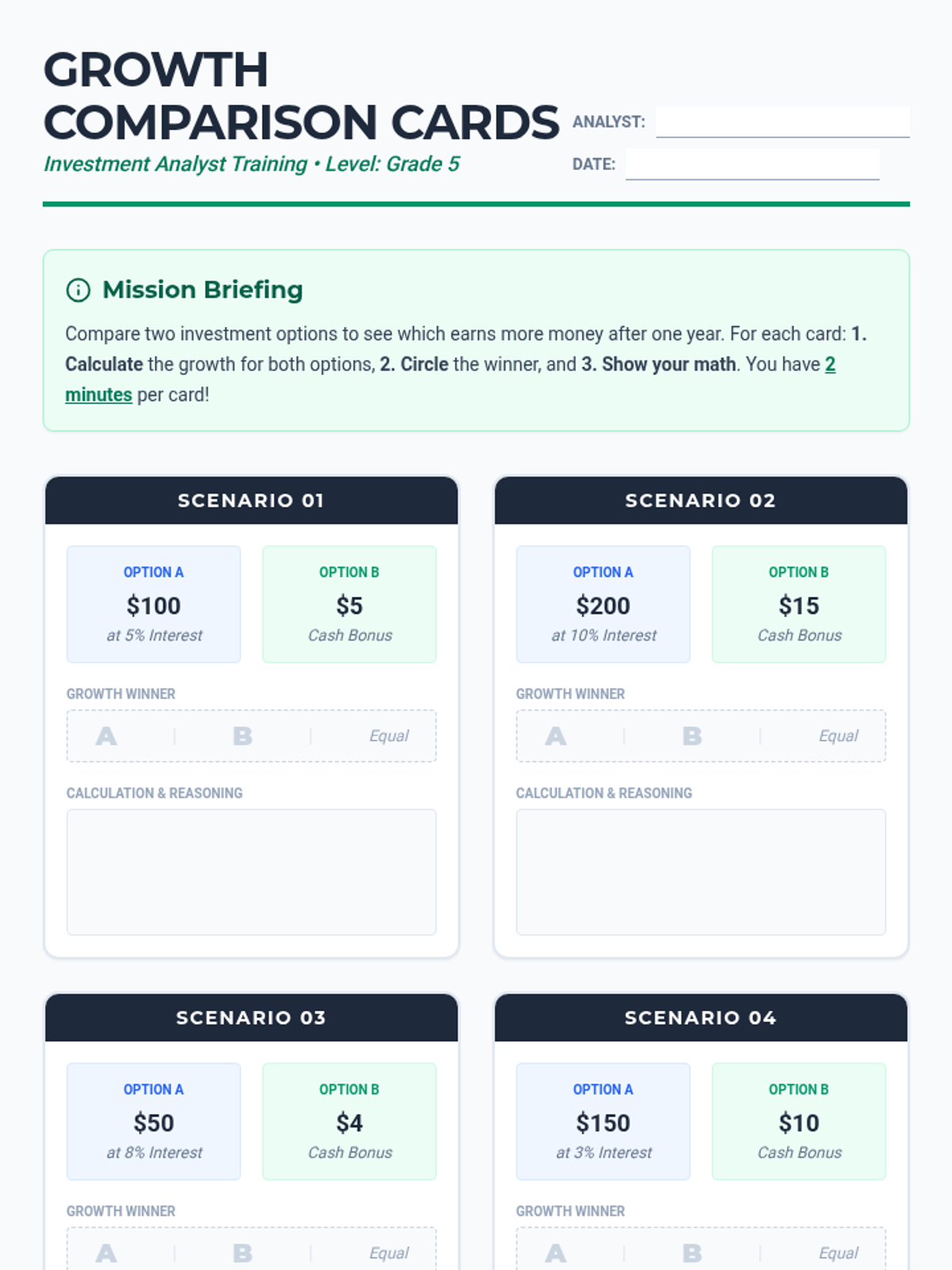The height and width of the screenshot is (1270, 952).
Task: Select winner A in Scenario 02
Action: (x=556, y=736)
